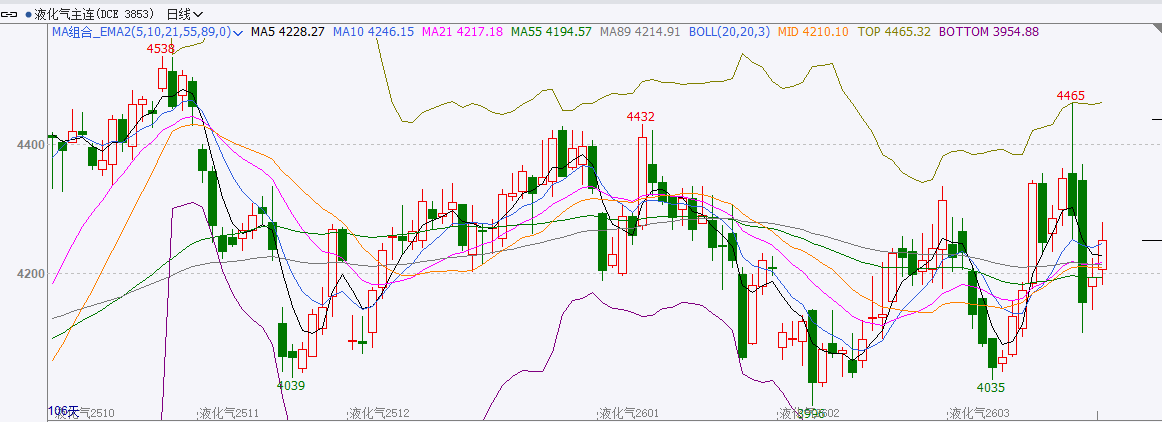This screenshot has height=422, width=1162.
Task: Select the BOLL(20,20,3) indicator label
Action: click(729, 32)
